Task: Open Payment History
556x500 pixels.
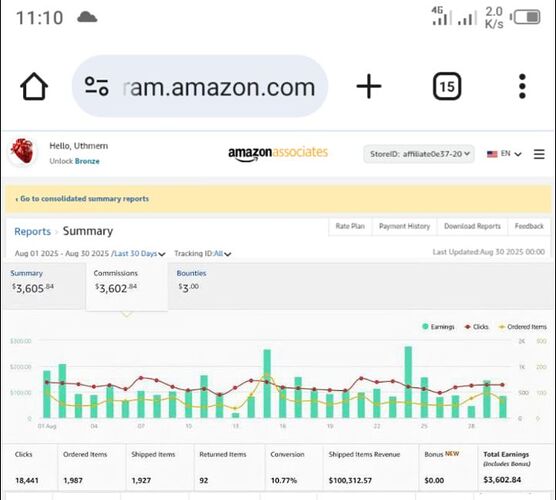Action: (404, 226)
